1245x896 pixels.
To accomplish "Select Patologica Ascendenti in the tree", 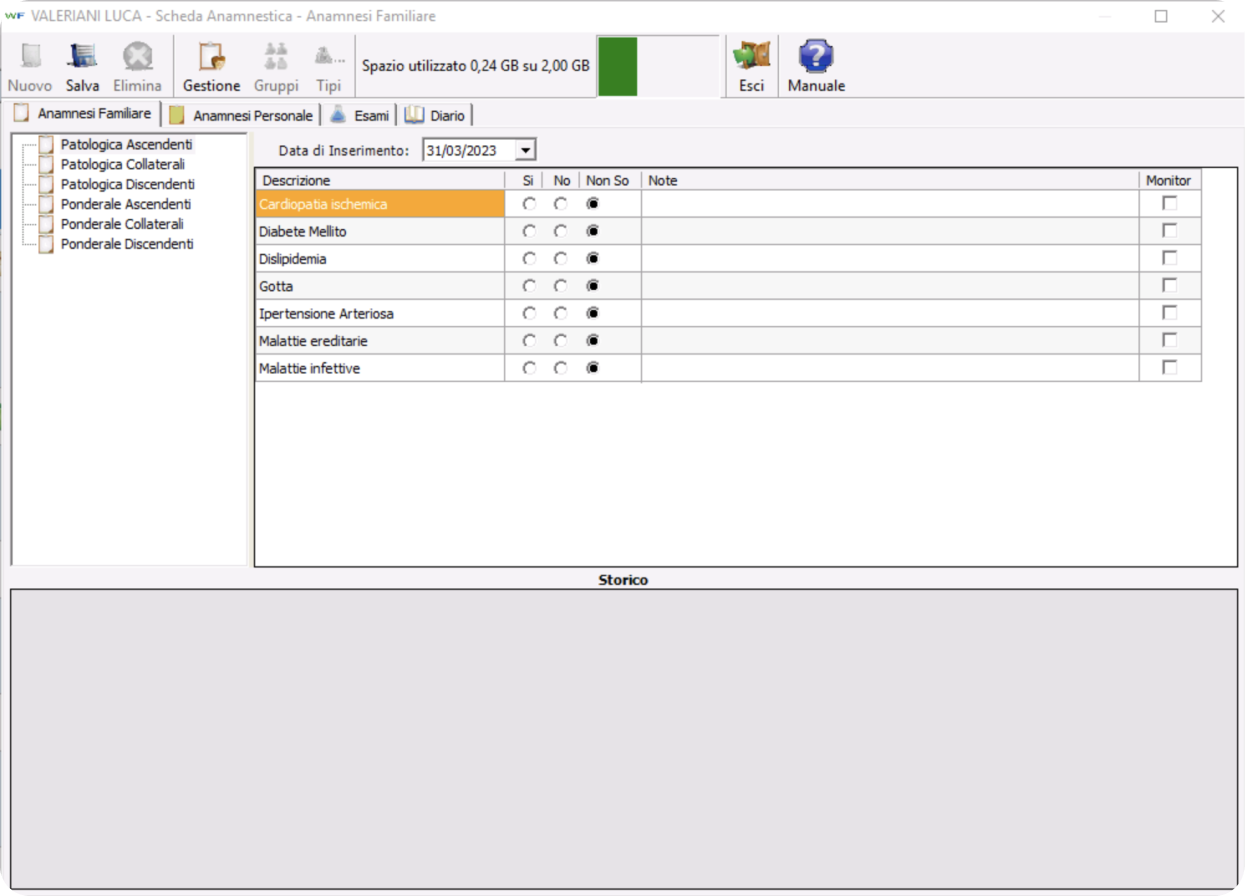I will click(x=126, y=145).
